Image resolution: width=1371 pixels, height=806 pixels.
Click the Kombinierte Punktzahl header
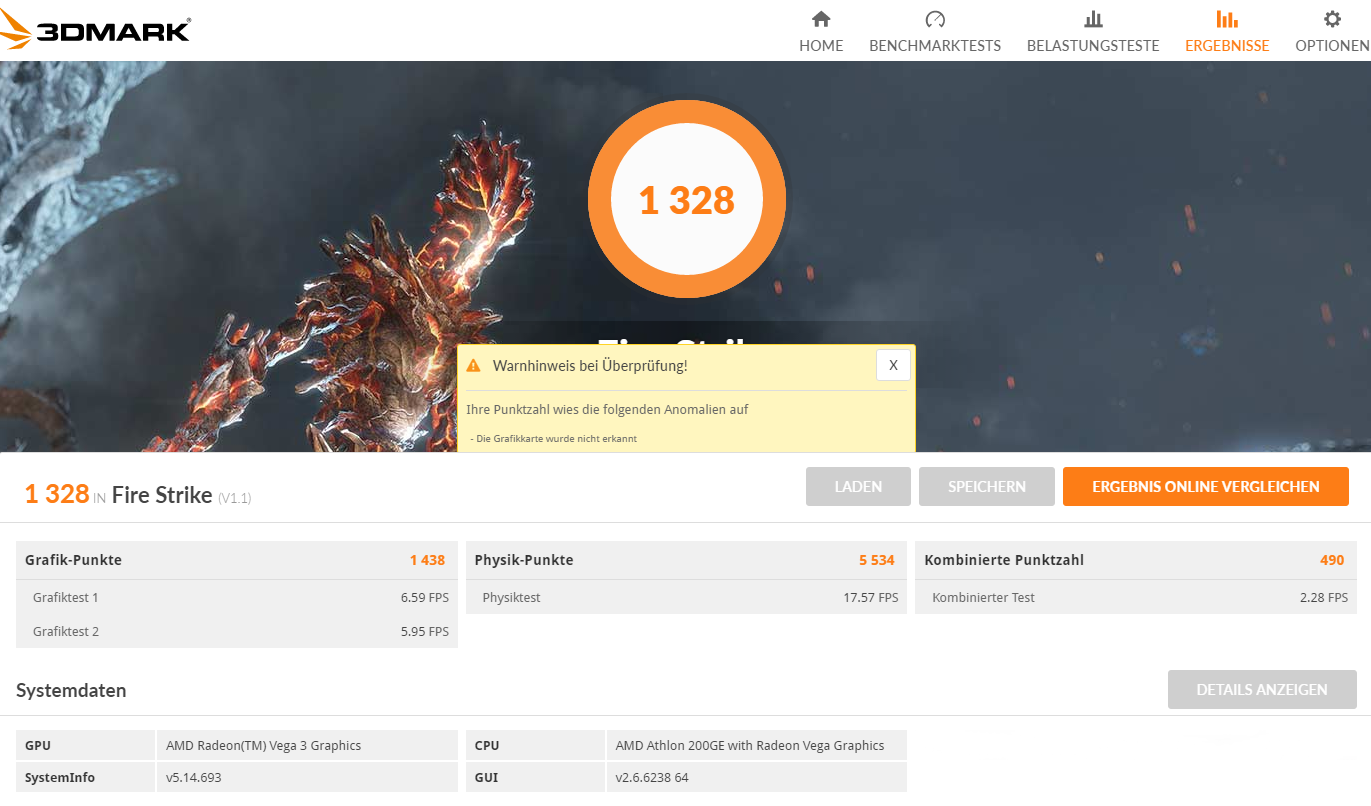click(x=1136, y=560)
